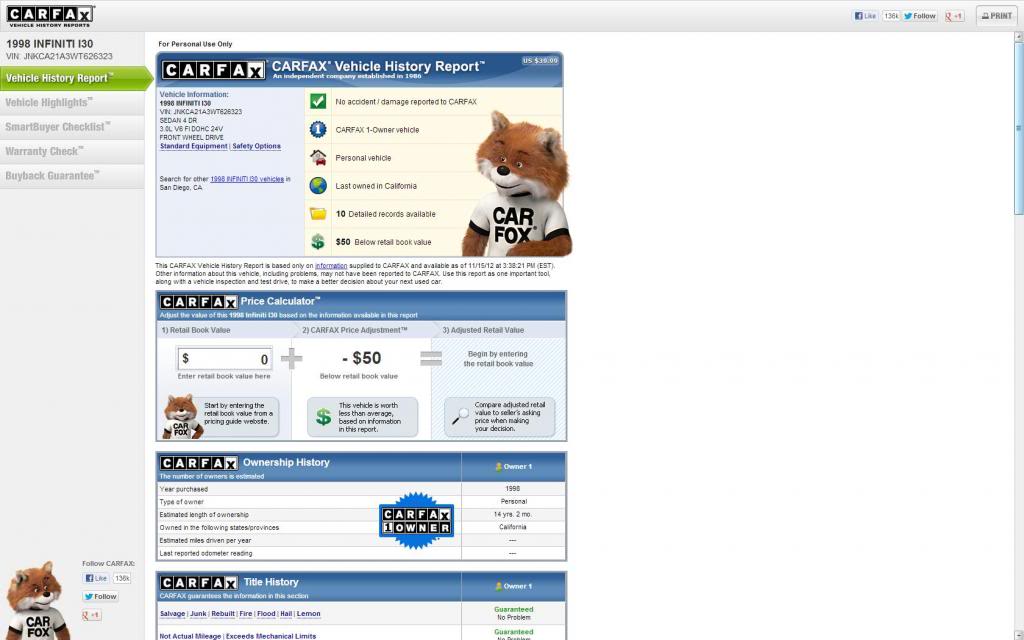Follow the 1998 INFINITI I30 vehicles link
1024x640 pixels.
click(247, 179)
